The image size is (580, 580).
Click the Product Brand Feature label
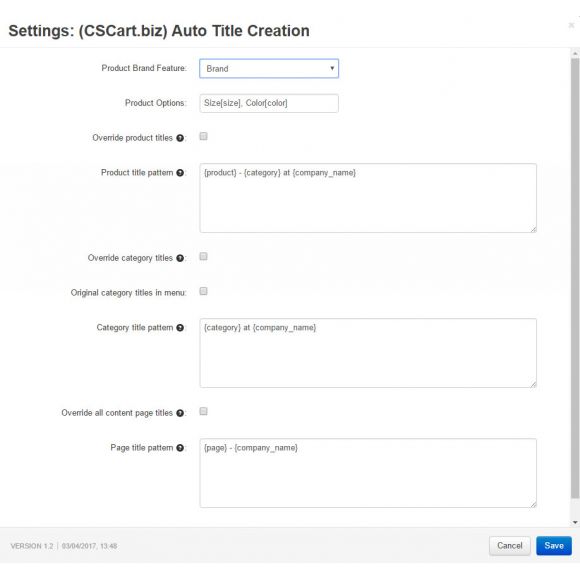click(x=144, y=68)
